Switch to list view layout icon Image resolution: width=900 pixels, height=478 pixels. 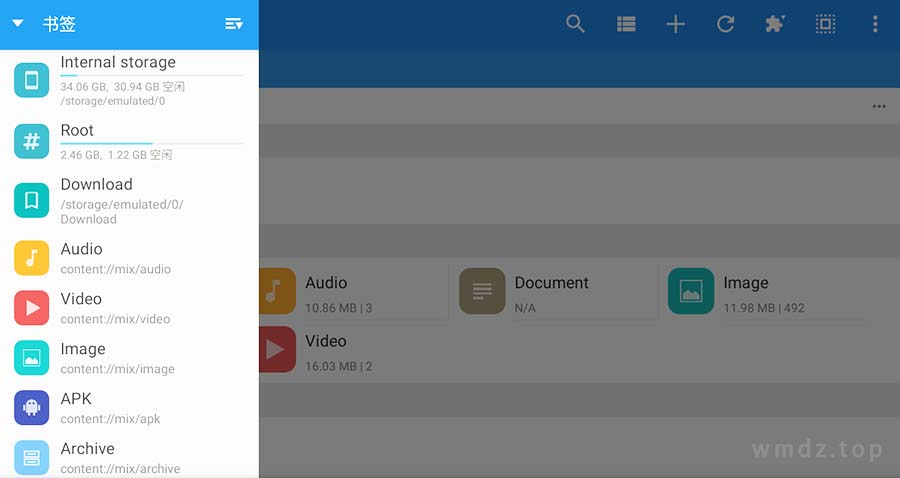[x=626, y=24]
